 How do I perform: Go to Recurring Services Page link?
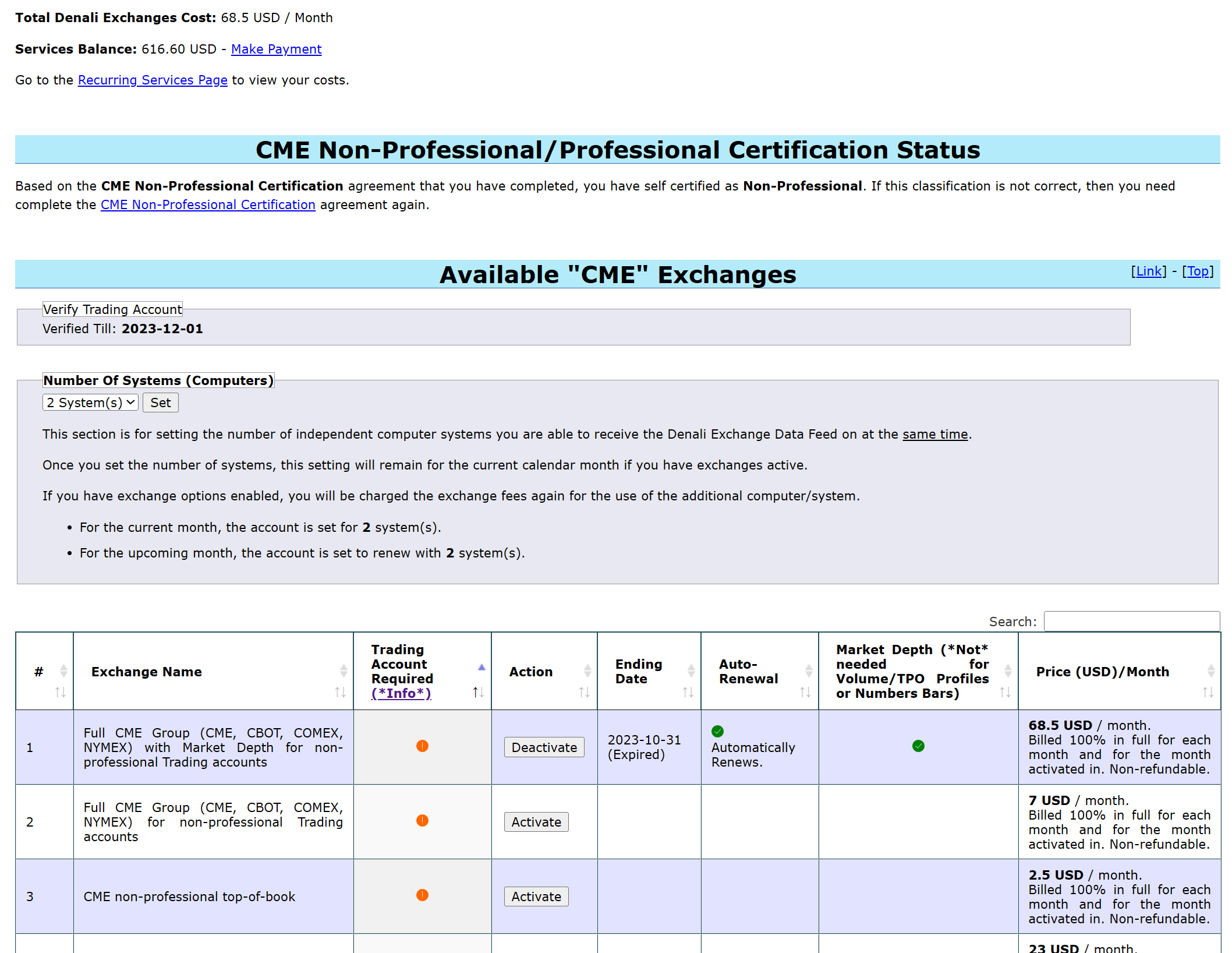point(153,80)
